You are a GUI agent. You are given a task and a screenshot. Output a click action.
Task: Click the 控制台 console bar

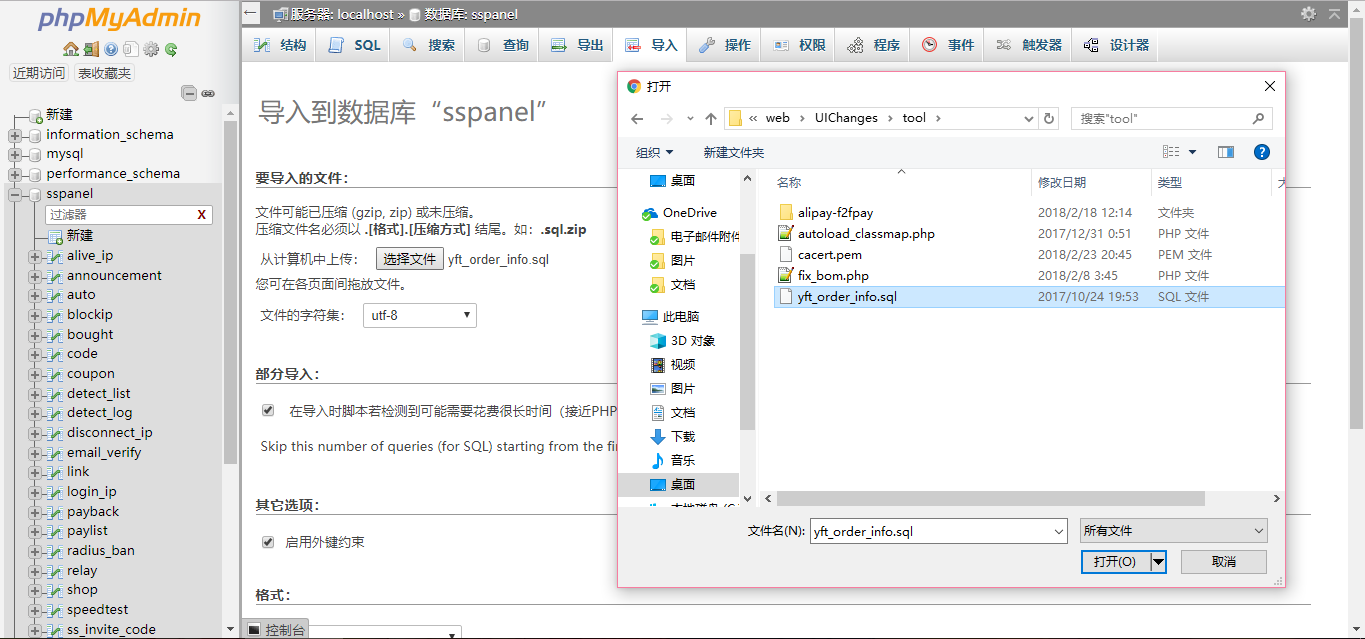point(275,630)
